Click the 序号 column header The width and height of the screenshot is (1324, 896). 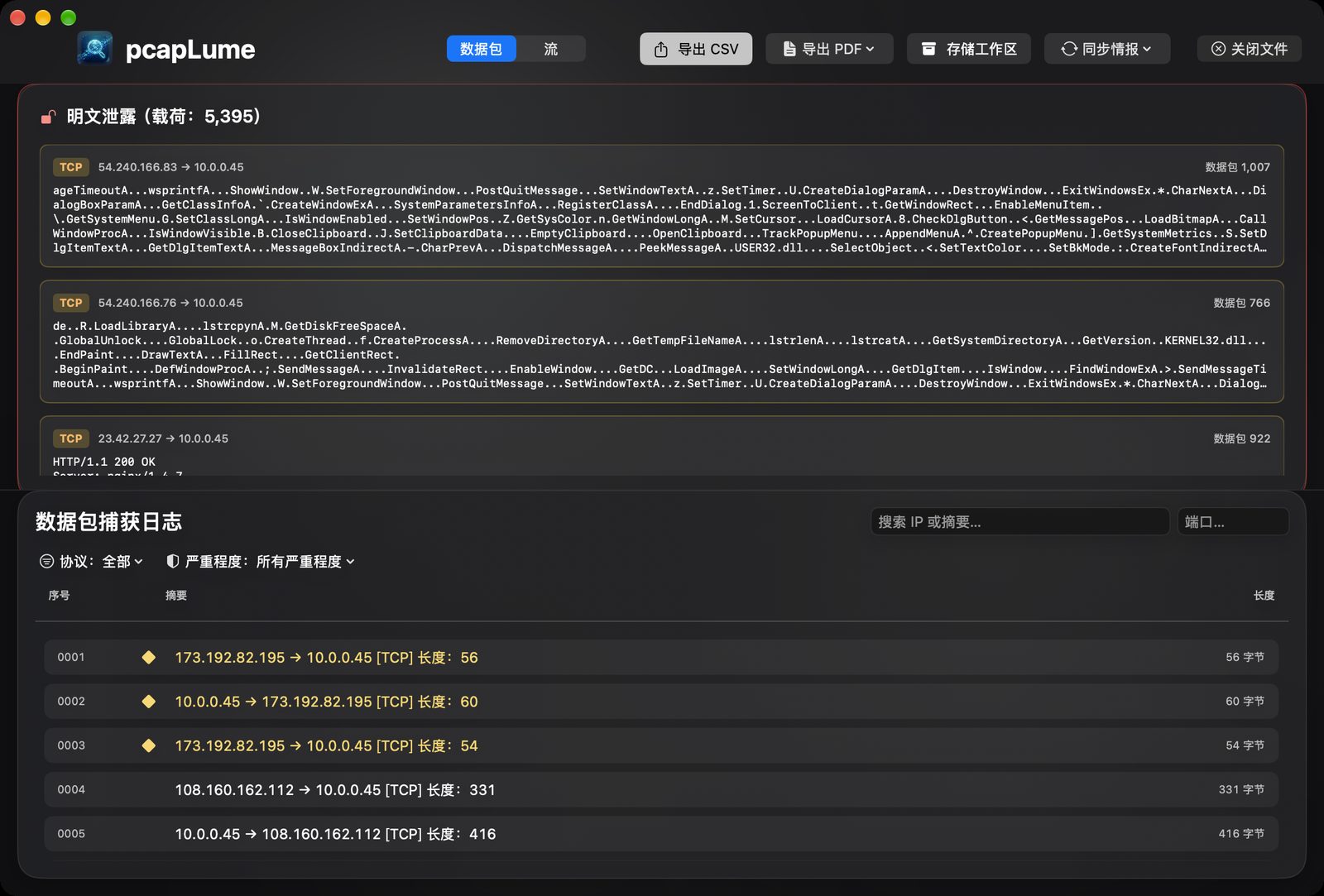point(59,596)
